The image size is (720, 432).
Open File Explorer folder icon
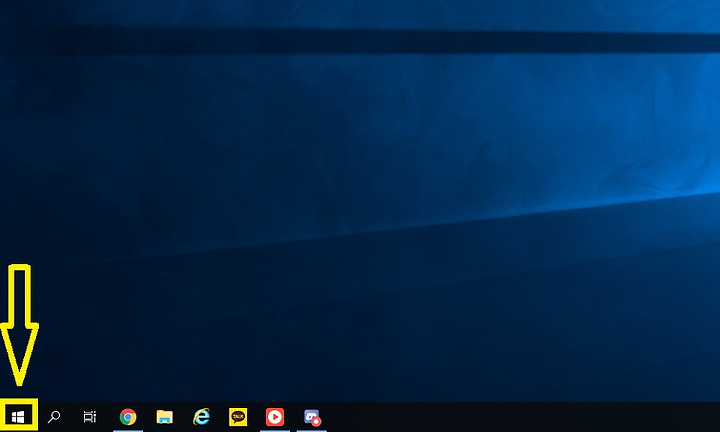tap(164, 417)
